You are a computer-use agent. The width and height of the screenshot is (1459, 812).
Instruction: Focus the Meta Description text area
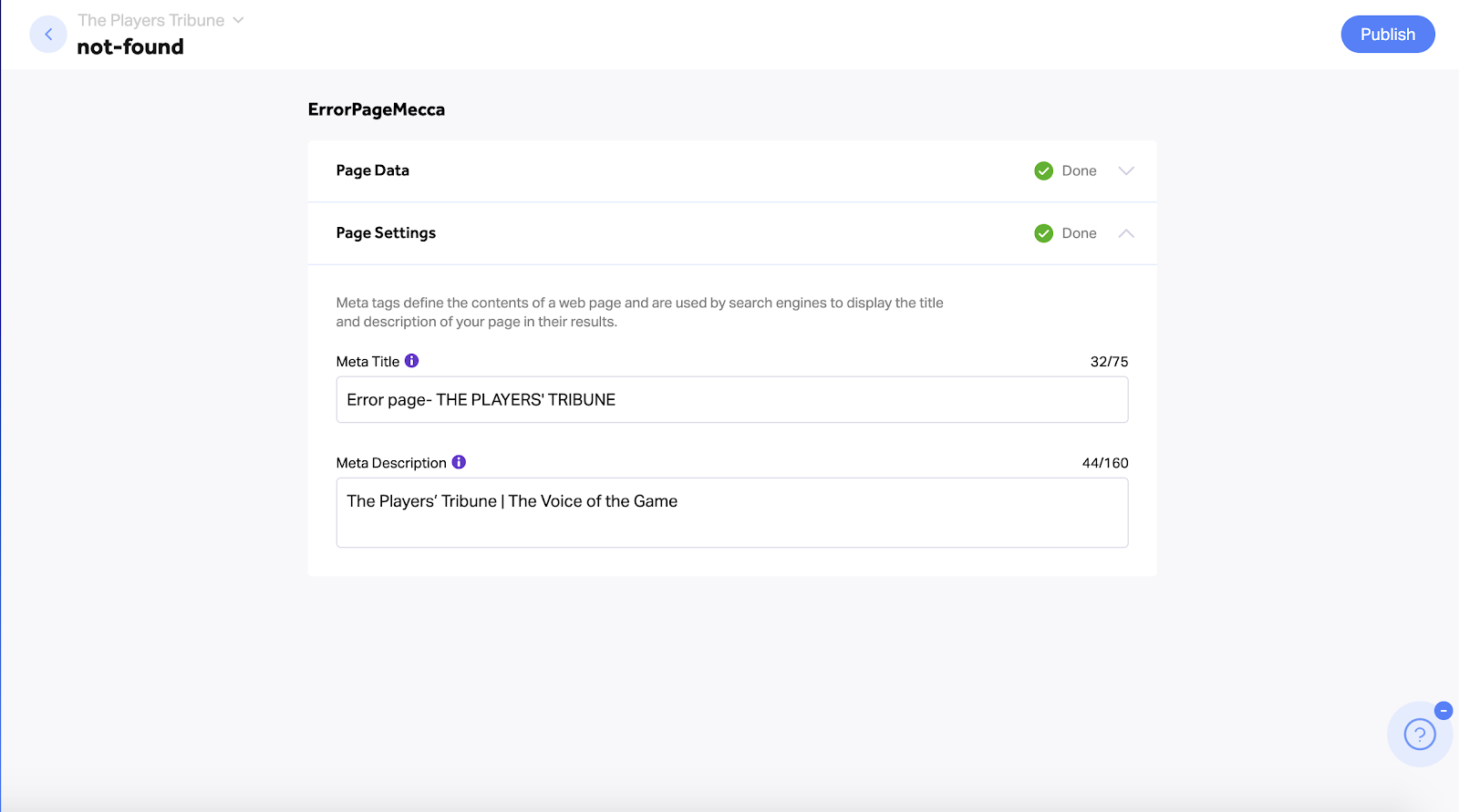click(x=732, y=513)
